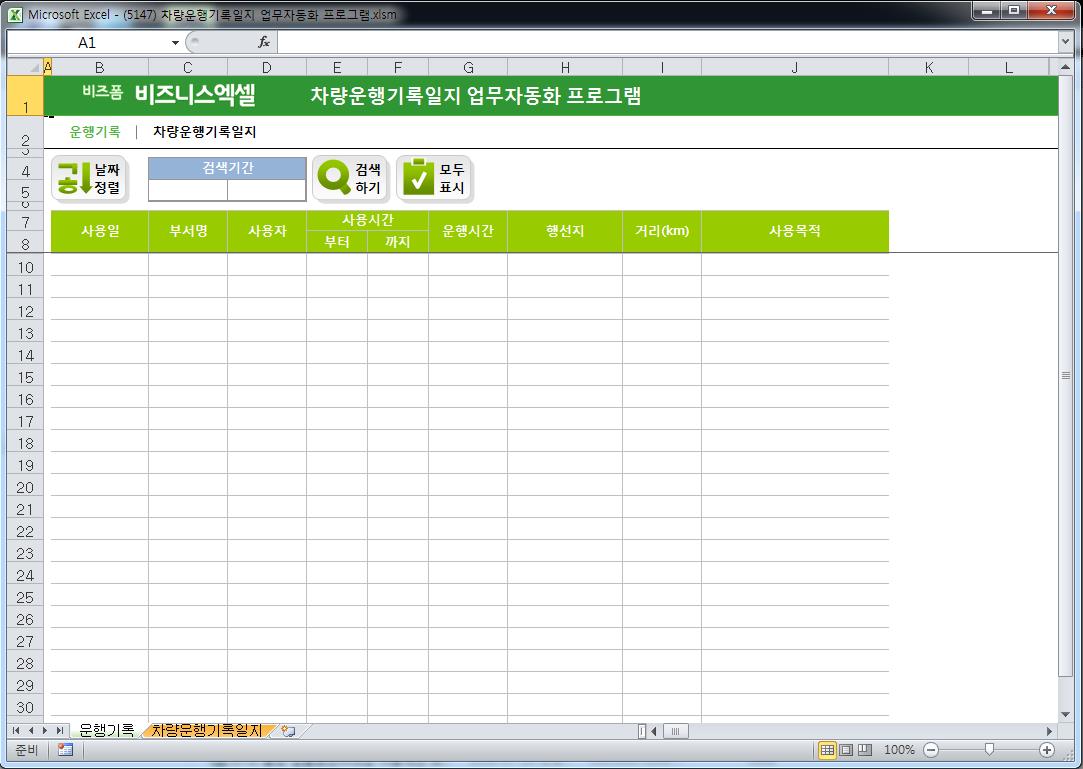This screenshot has width=1083, height=769.
Task: Open the Name Box dropdown arrow
Action: (175, 43)
